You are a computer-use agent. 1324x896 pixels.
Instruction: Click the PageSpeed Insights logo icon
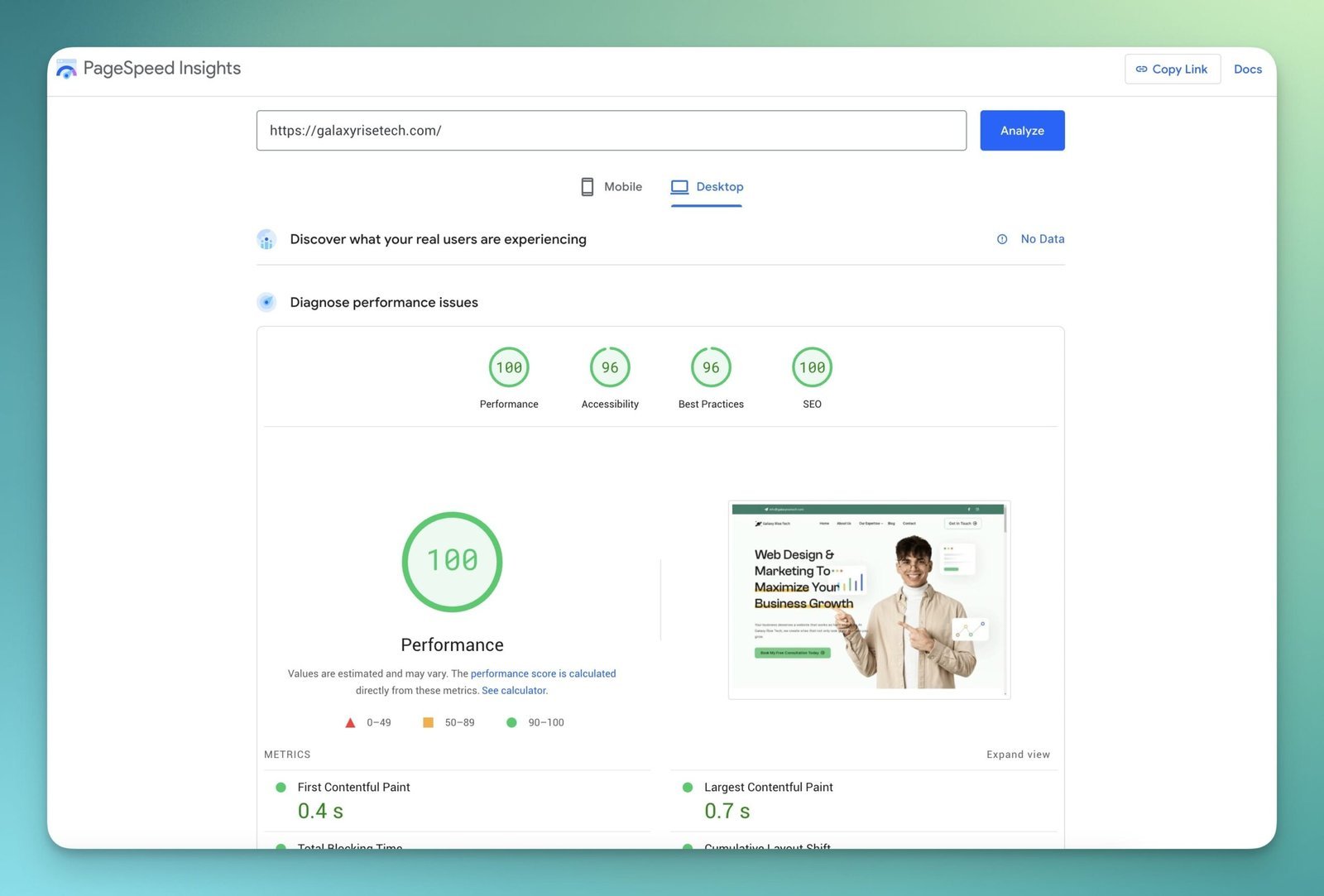[x=66, y=68]
